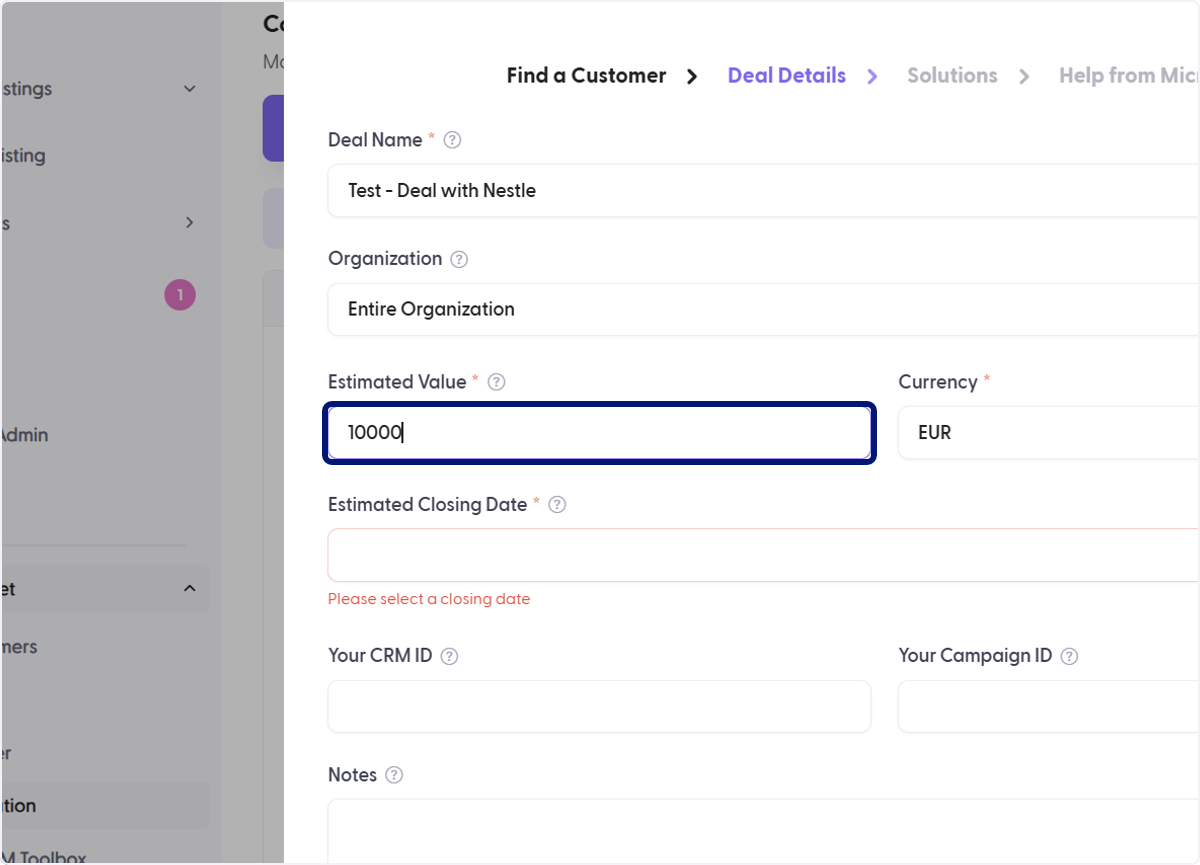Open the Notes help icon

click(x=394, y=775)
